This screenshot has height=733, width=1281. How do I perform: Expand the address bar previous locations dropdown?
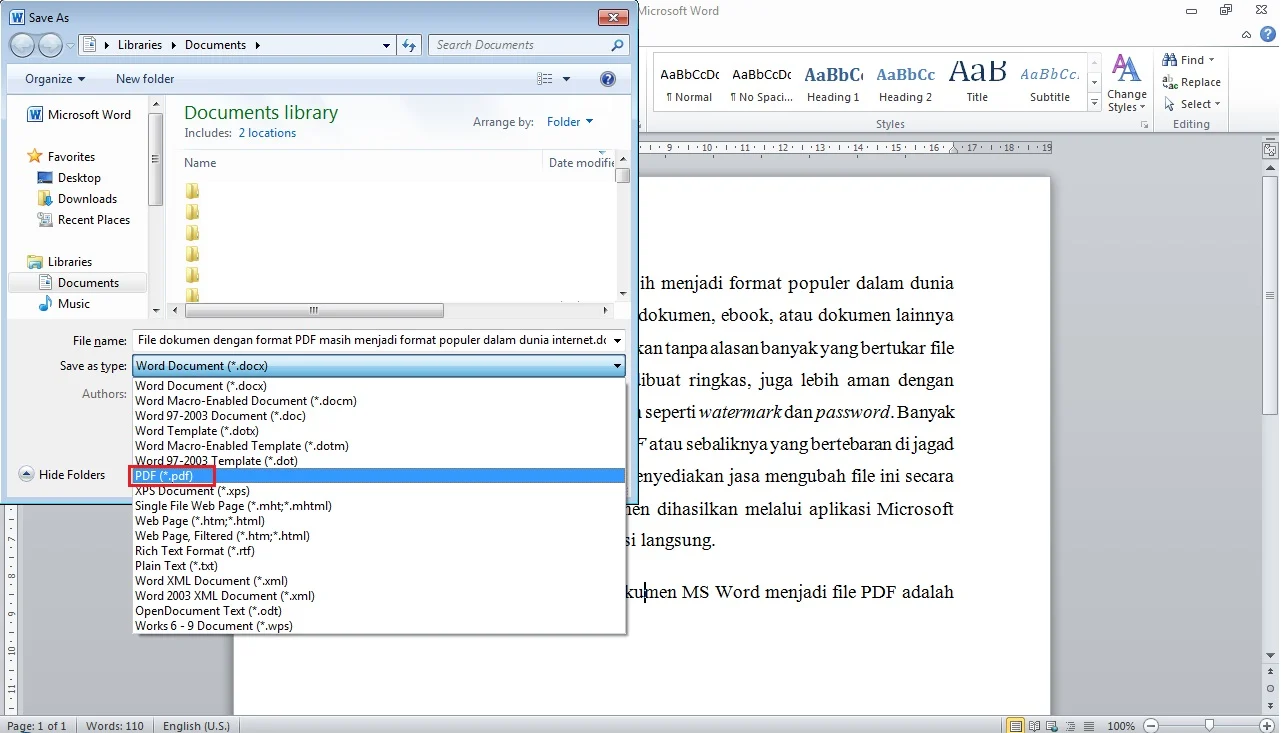(x=388, y=45)
